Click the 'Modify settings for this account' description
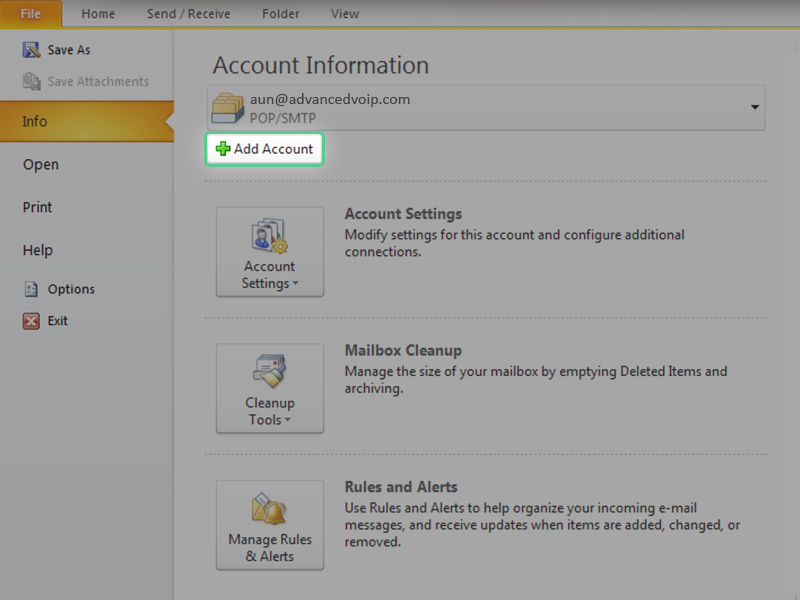 [x=515, y=243]
